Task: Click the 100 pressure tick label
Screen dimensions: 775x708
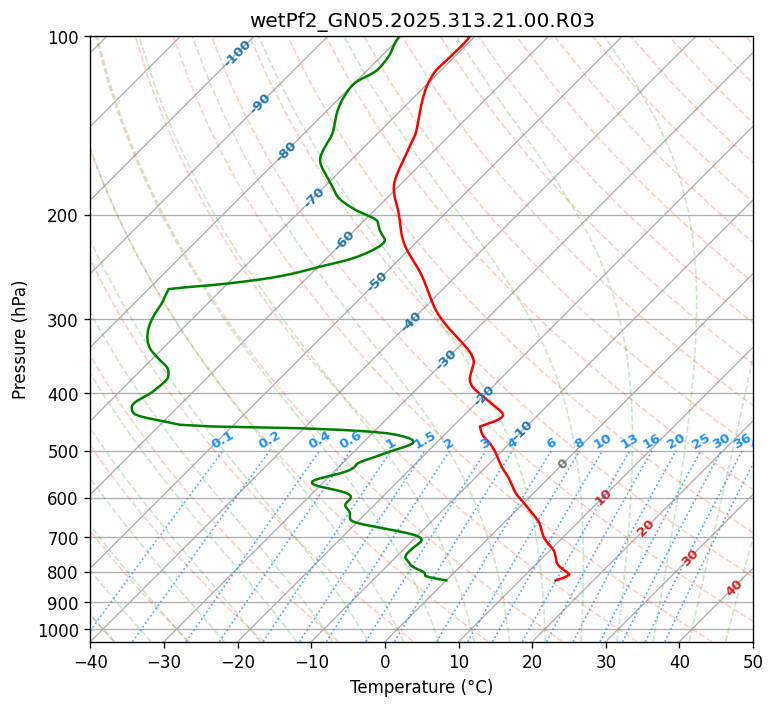Action: click(x=66, y=38)
